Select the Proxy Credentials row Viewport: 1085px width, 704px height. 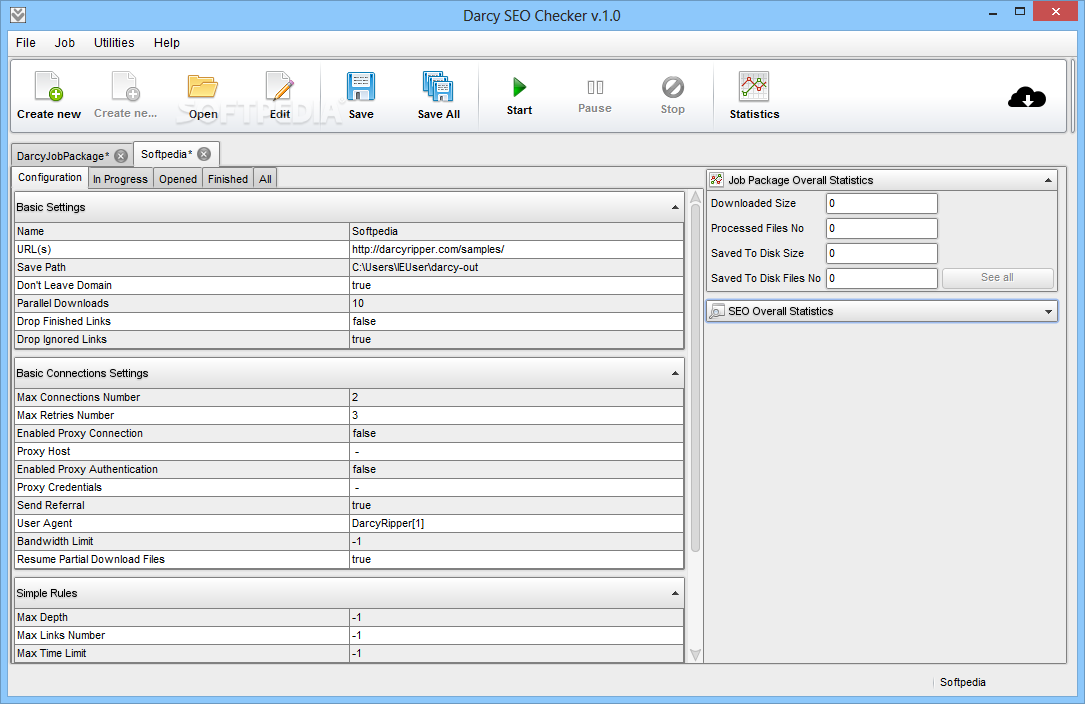[x=349, y=487]
